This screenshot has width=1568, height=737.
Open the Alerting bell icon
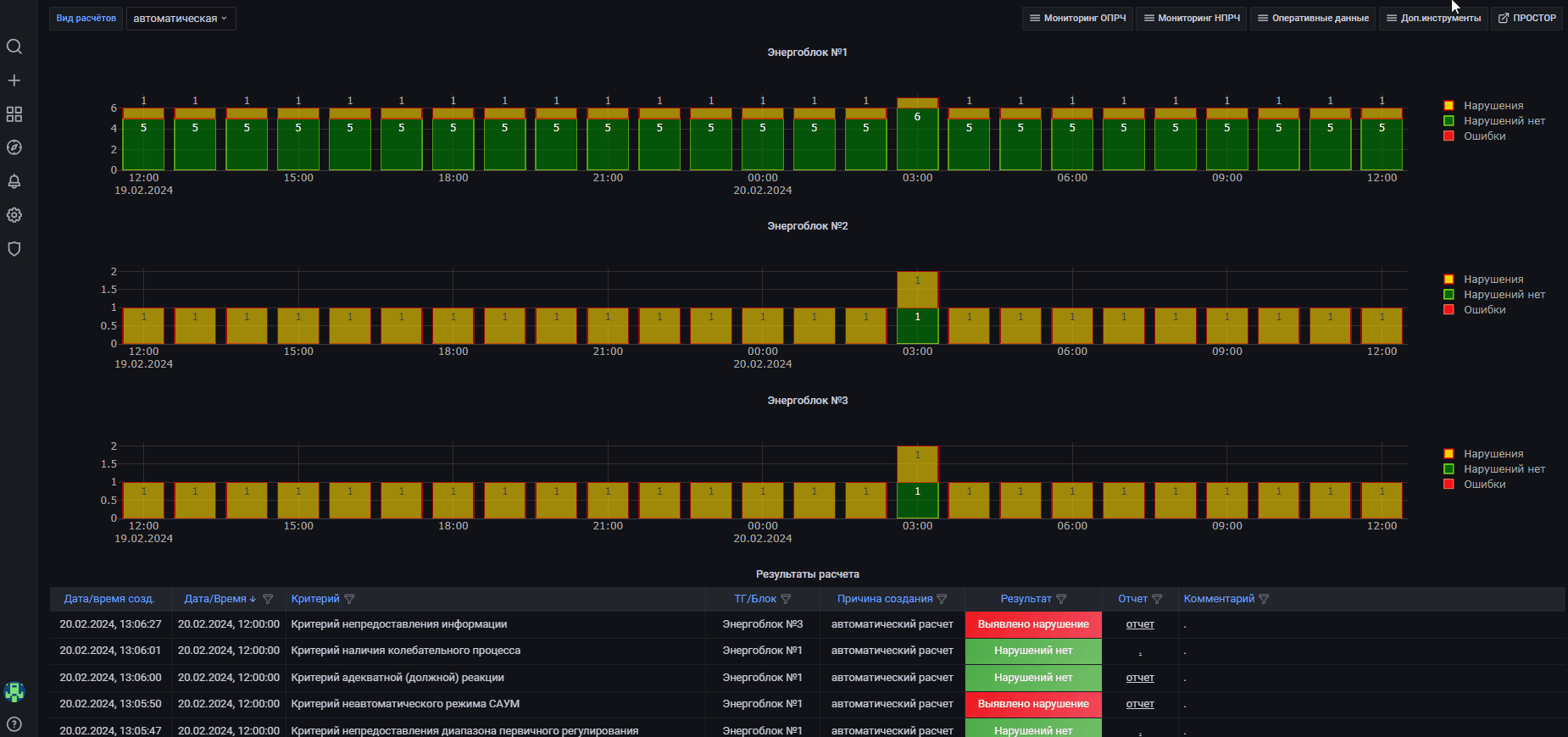pos(14,181)
